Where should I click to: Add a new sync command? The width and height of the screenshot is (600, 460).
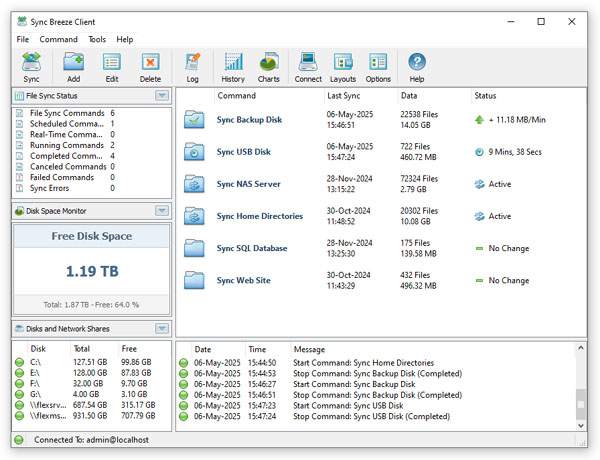click(x=73, y=67)
